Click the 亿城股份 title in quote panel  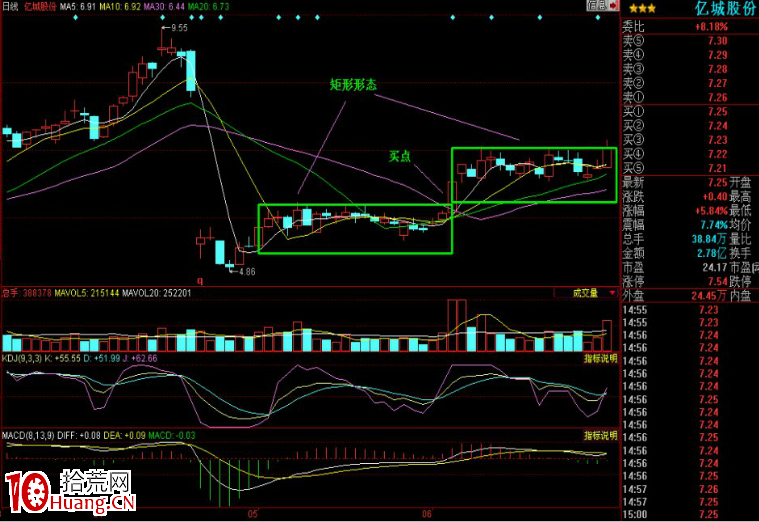point(726,8)
